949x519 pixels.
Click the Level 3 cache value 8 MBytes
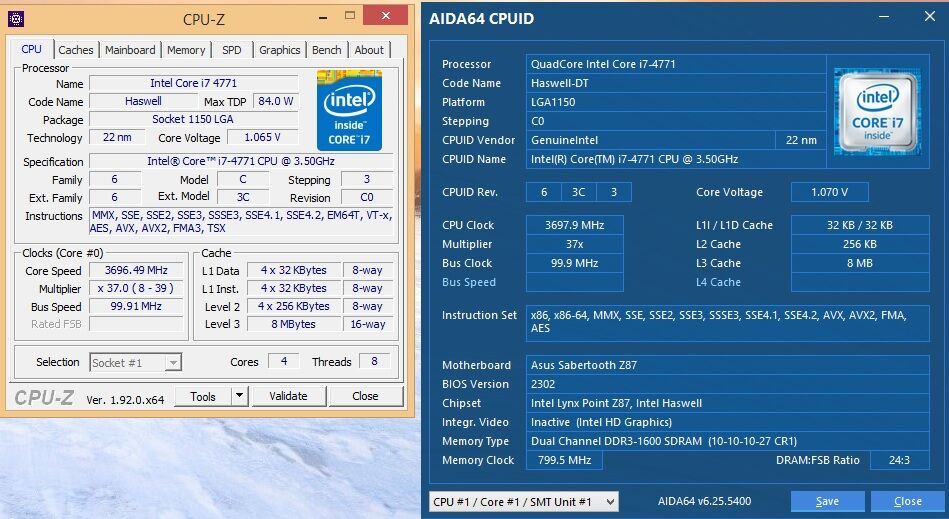[x=294, y=324]
